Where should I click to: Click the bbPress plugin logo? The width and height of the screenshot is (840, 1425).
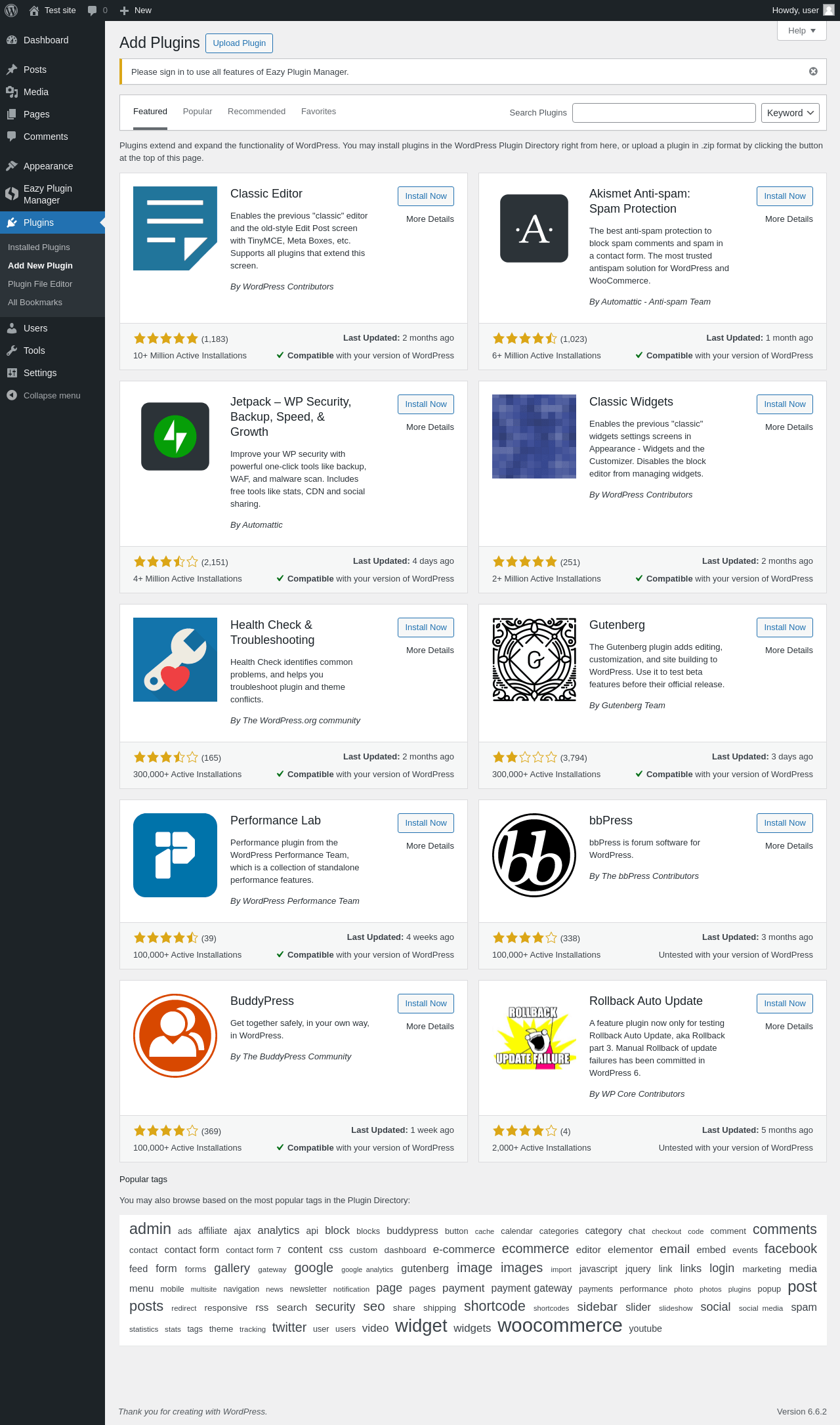tap(534, 855)
